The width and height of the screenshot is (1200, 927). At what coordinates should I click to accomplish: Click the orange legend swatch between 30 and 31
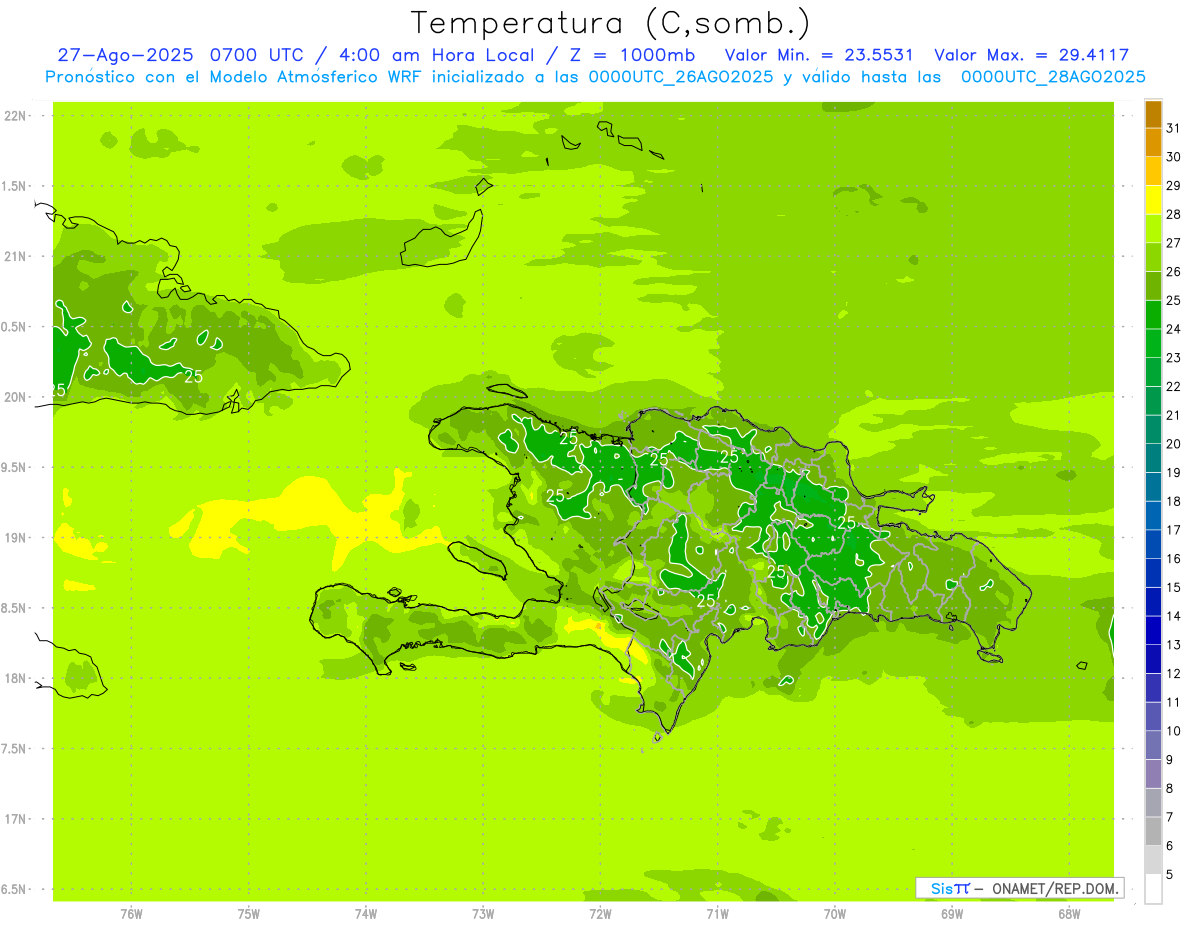tap(1153, 143)
